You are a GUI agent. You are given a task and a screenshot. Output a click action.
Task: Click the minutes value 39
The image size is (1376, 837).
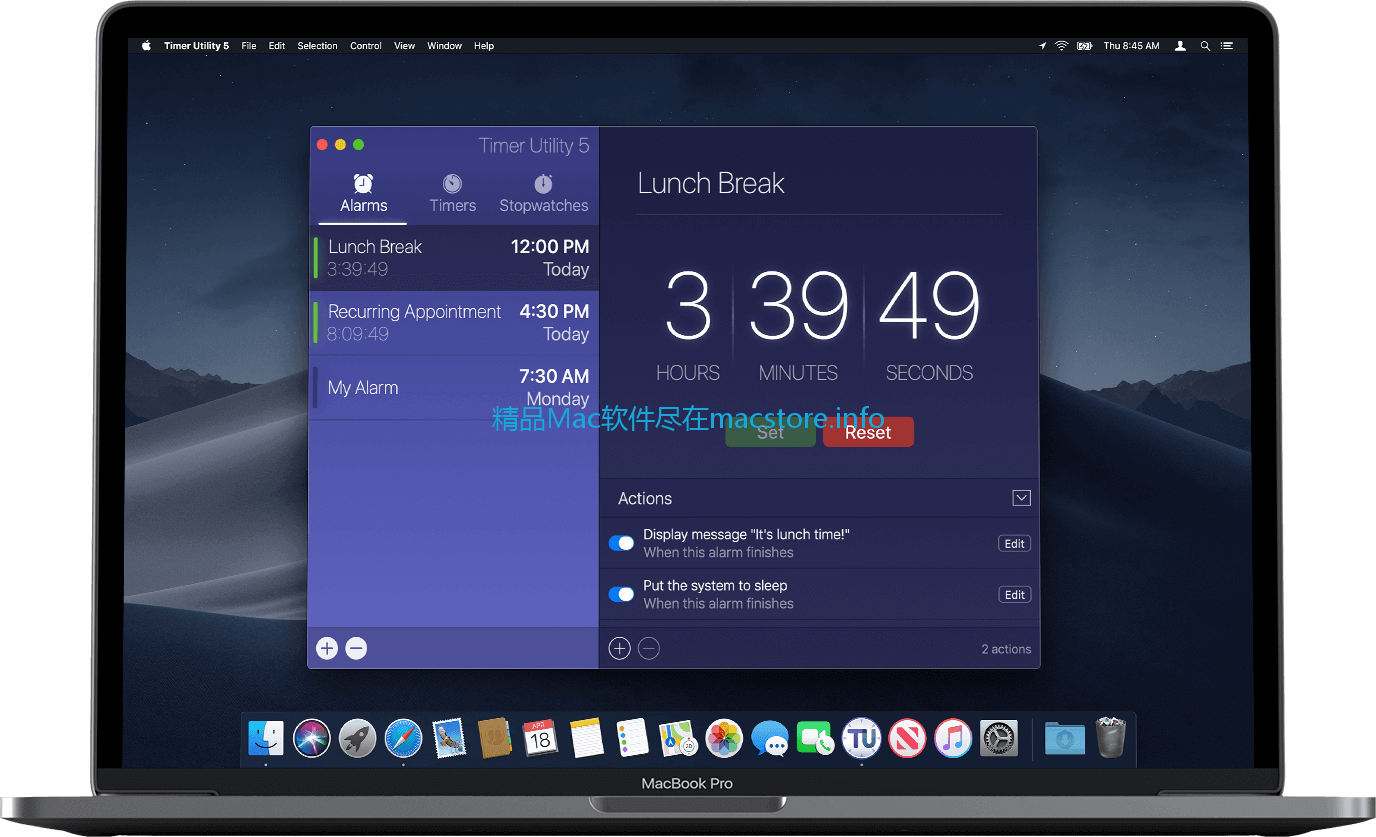[x=798, y=306]
